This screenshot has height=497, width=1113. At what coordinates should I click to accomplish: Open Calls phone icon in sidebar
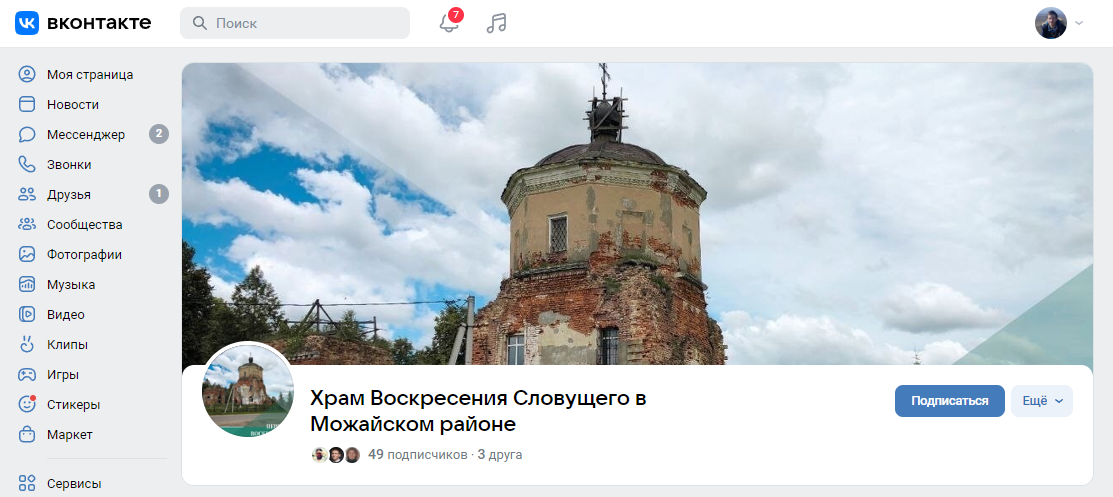pyautogui.click(x=27, y=164)
